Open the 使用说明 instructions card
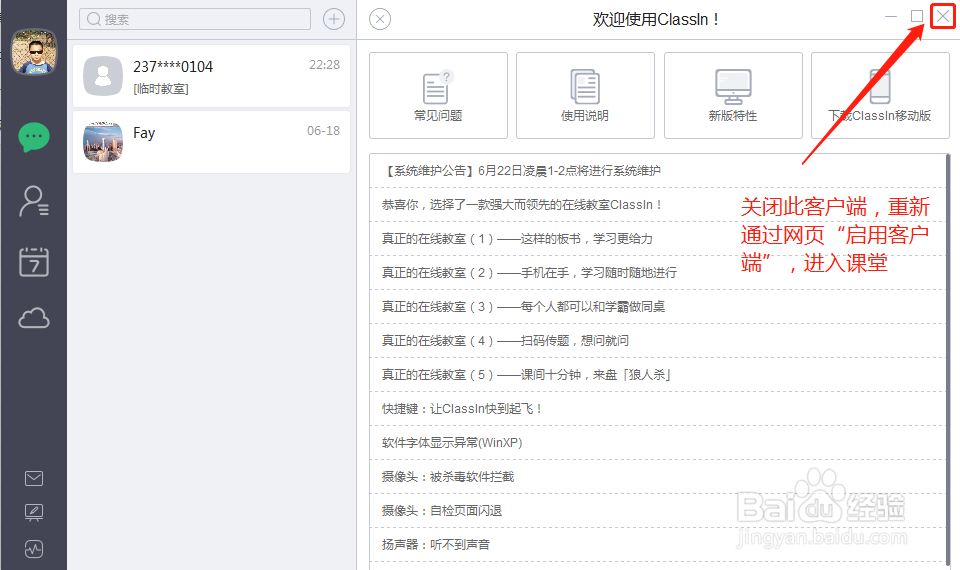960x570 pixels. [x=585, y=96]
